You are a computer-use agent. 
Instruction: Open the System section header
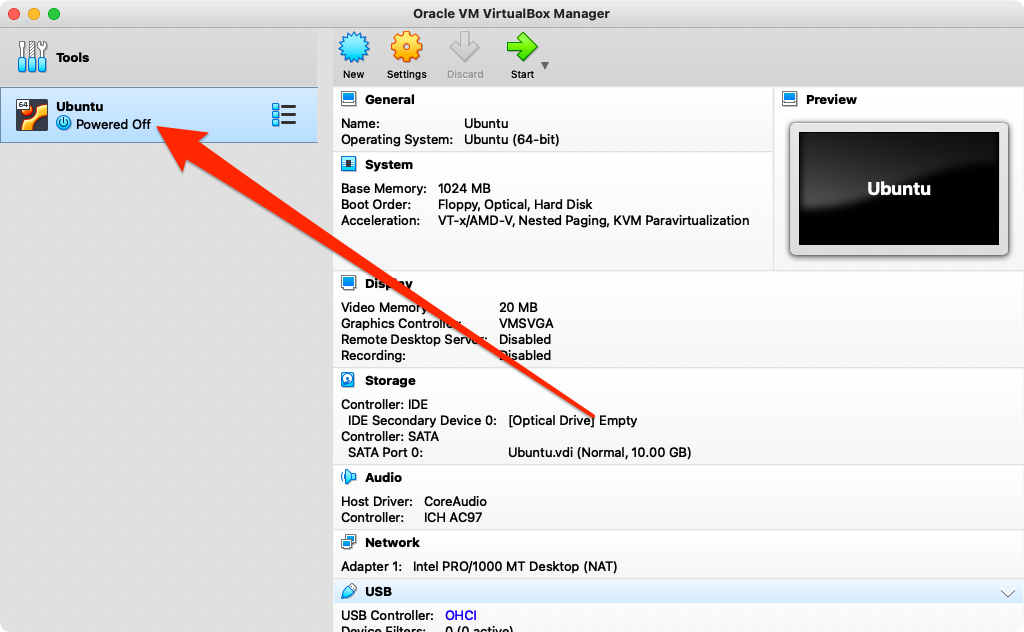click(x=388, y=164)
